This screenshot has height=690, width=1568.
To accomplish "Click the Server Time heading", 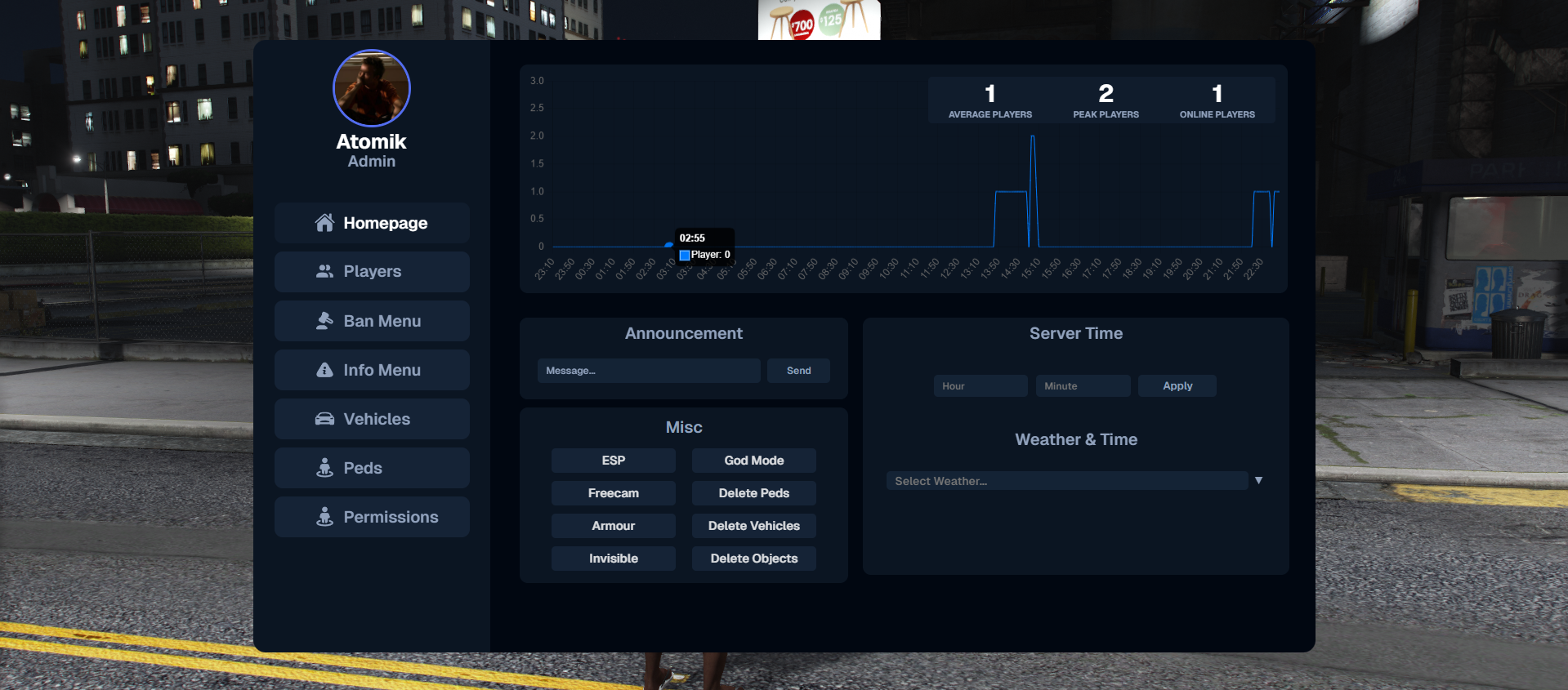I will click(x=1076, y=333).
